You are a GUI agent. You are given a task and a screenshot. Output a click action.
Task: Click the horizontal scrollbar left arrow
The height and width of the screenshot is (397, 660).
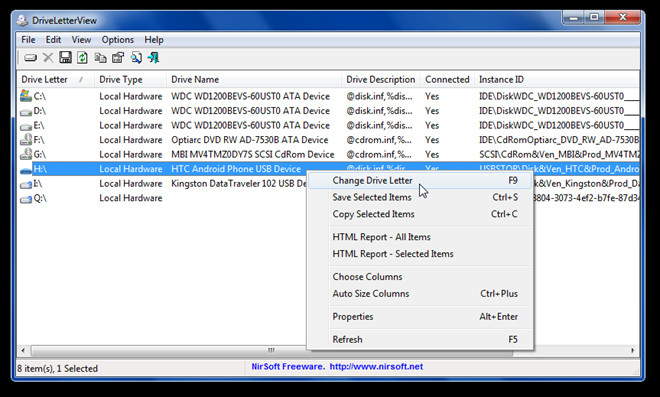pyautogui.click(x=23, y=350)
